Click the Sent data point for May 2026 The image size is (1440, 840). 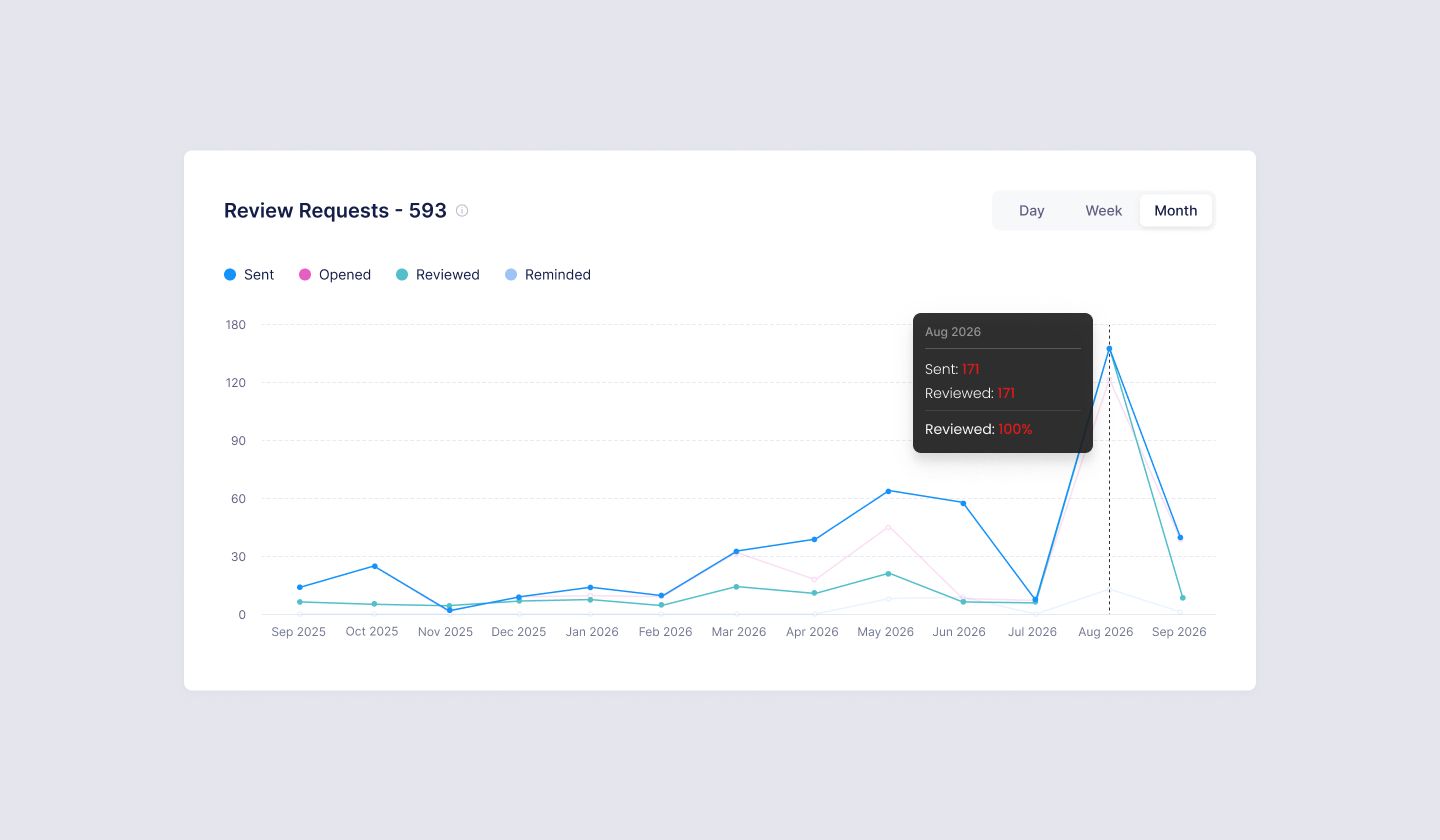(888, 491)
